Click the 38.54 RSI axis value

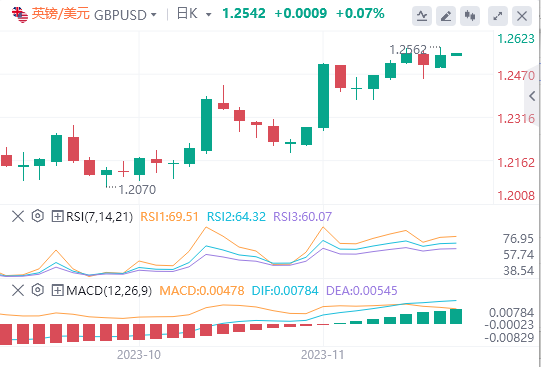518,271
